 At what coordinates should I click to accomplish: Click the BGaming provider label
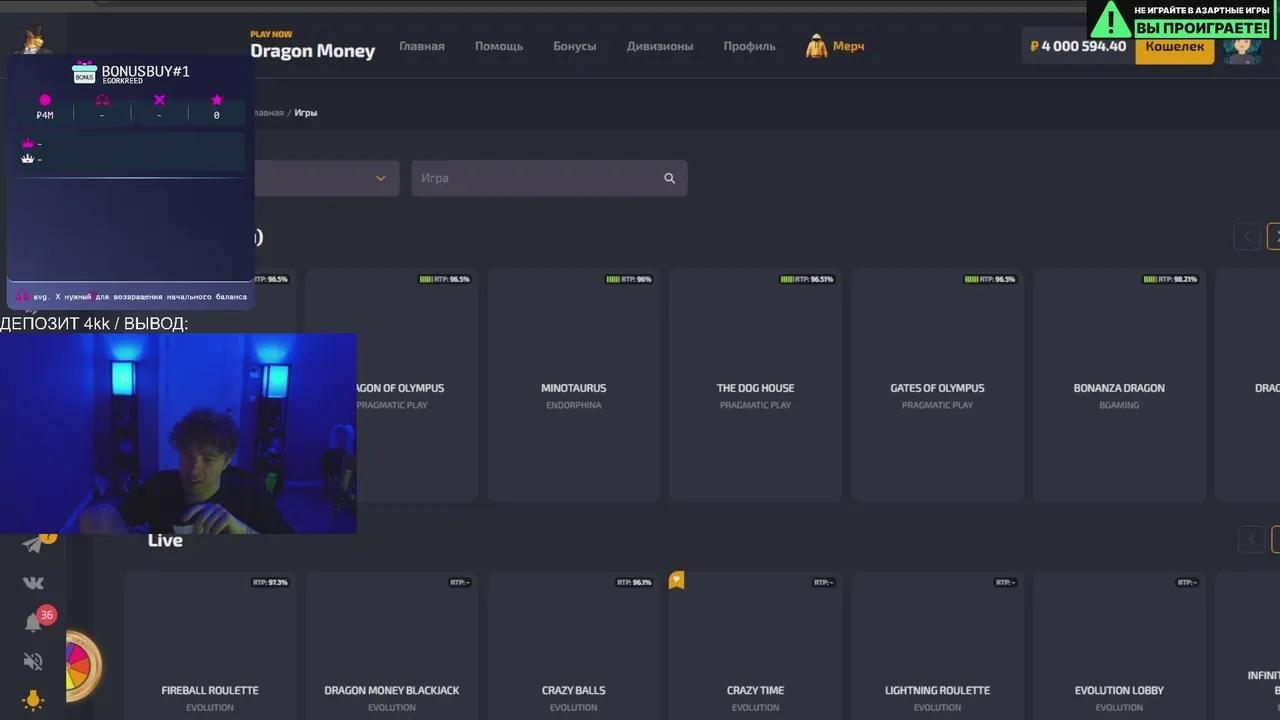coord(1120,405)
